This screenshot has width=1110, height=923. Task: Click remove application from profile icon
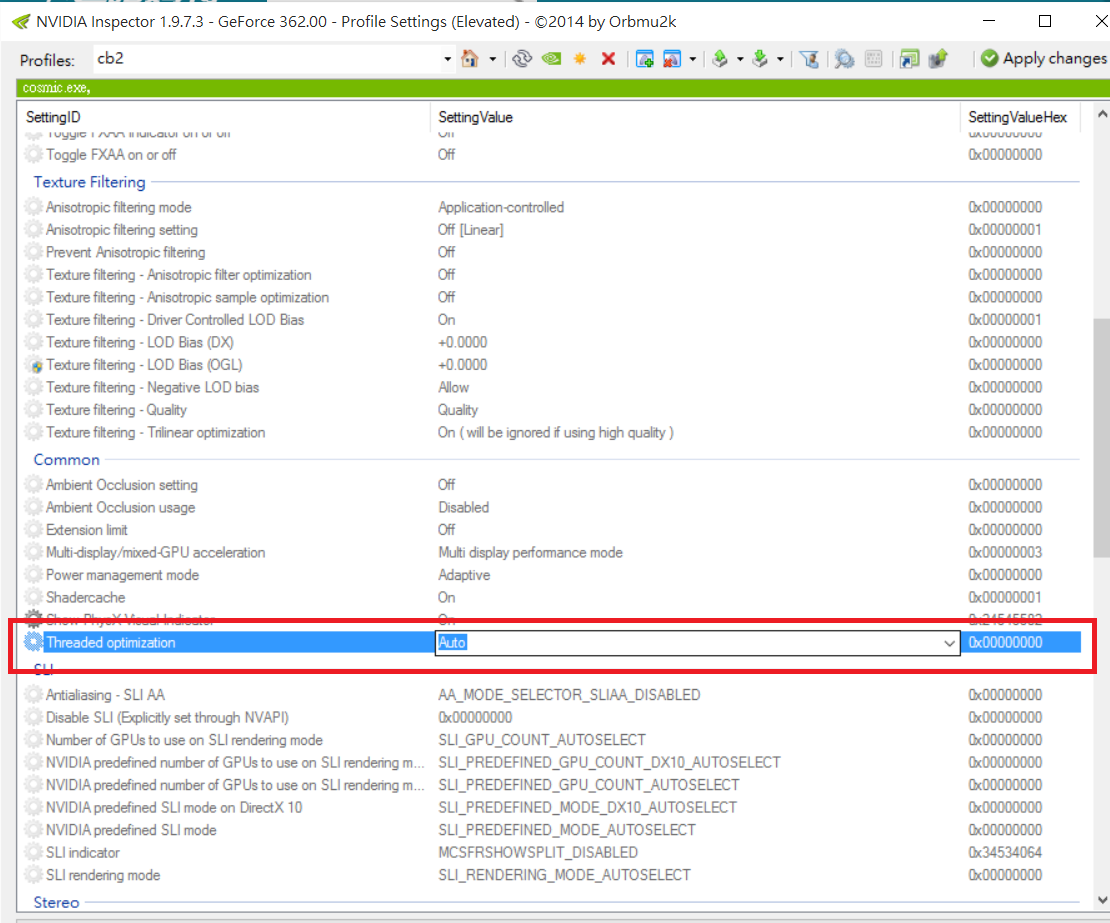pos(672,59)
